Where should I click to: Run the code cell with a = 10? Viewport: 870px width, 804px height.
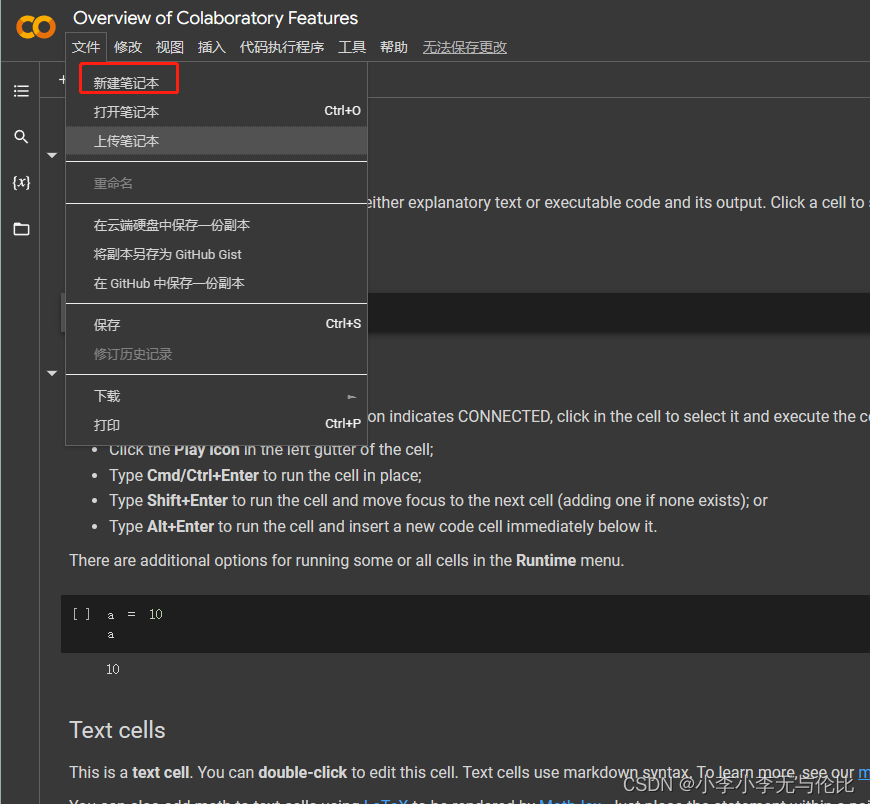click(x=81, y=614)
